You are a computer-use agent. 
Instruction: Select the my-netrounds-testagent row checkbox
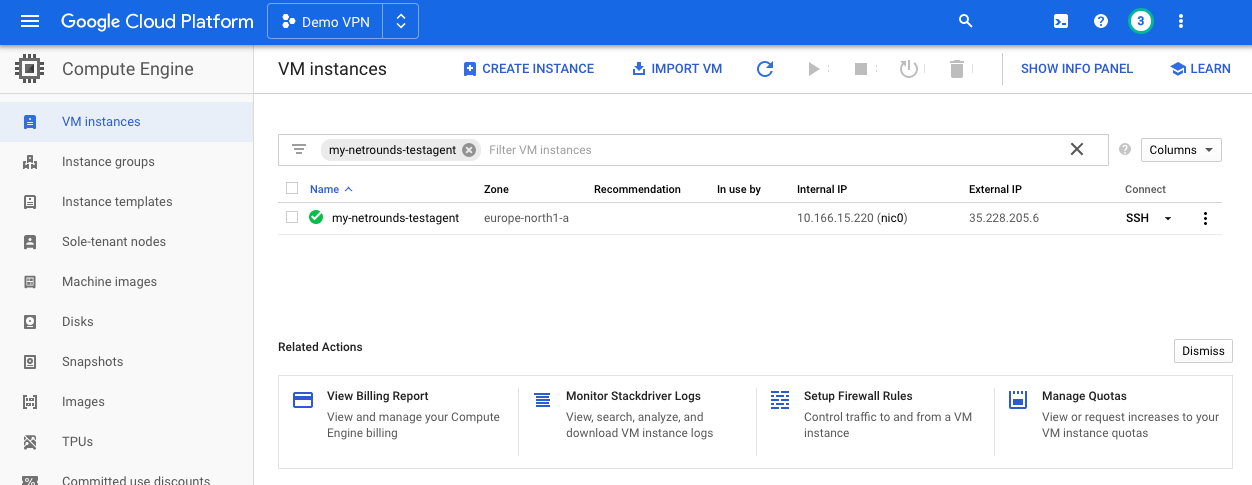(292, 217)
